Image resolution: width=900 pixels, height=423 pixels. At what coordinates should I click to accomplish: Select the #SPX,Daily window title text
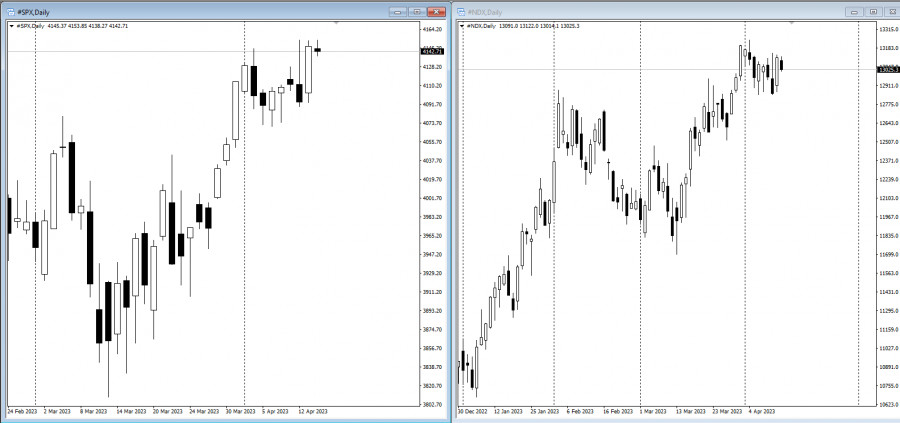coord(34,11)
